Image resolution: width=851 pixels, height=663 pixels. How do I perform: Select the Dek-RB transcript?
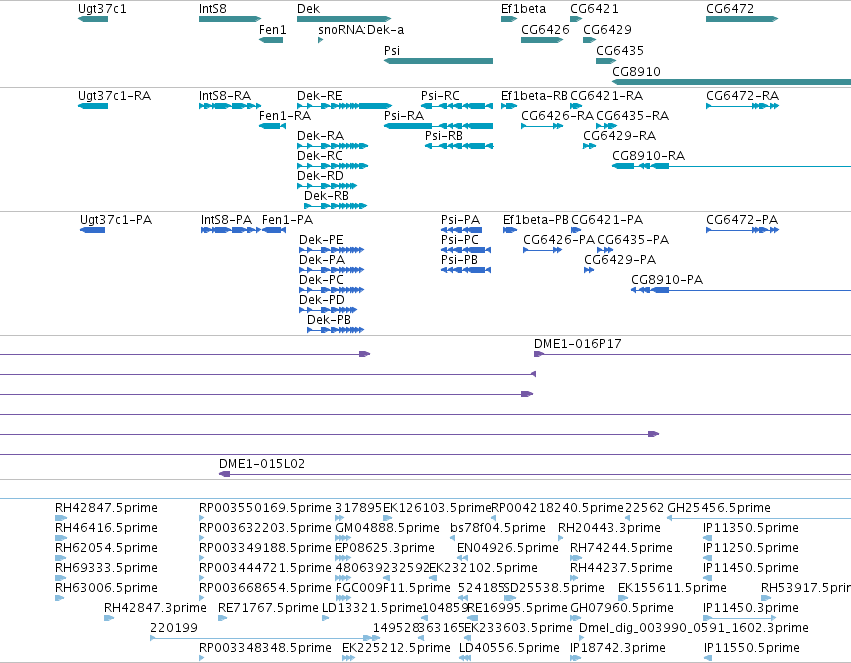(x=335, y=206)
